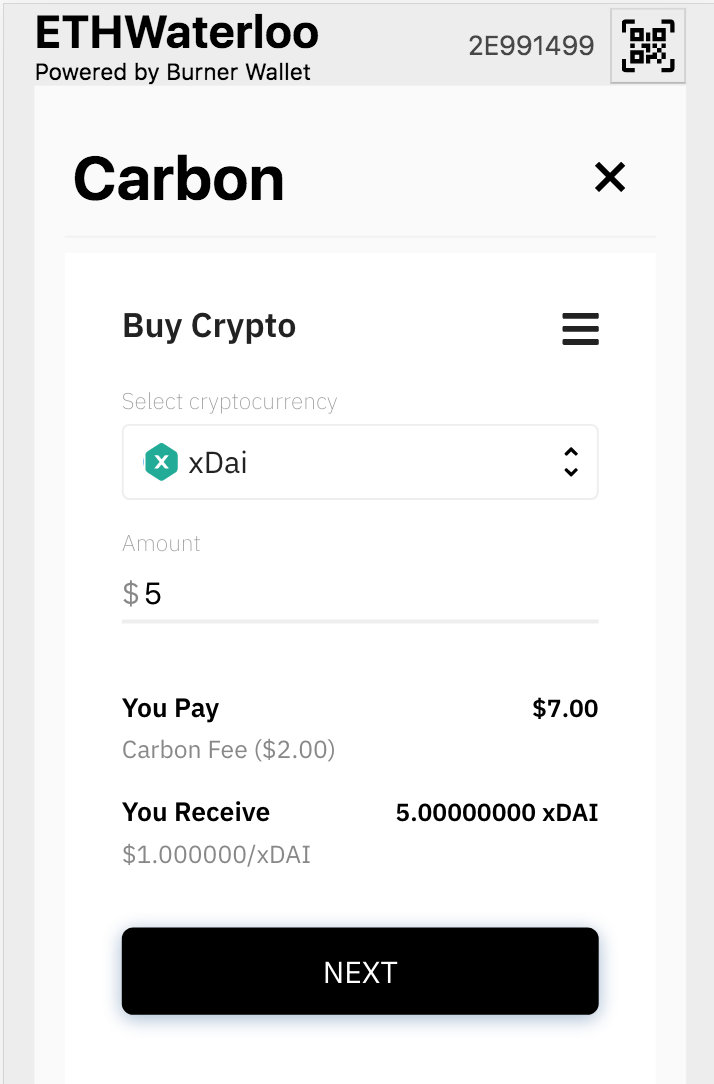
Task: Click the ETHWaterloo logo text
Action: 176,32
